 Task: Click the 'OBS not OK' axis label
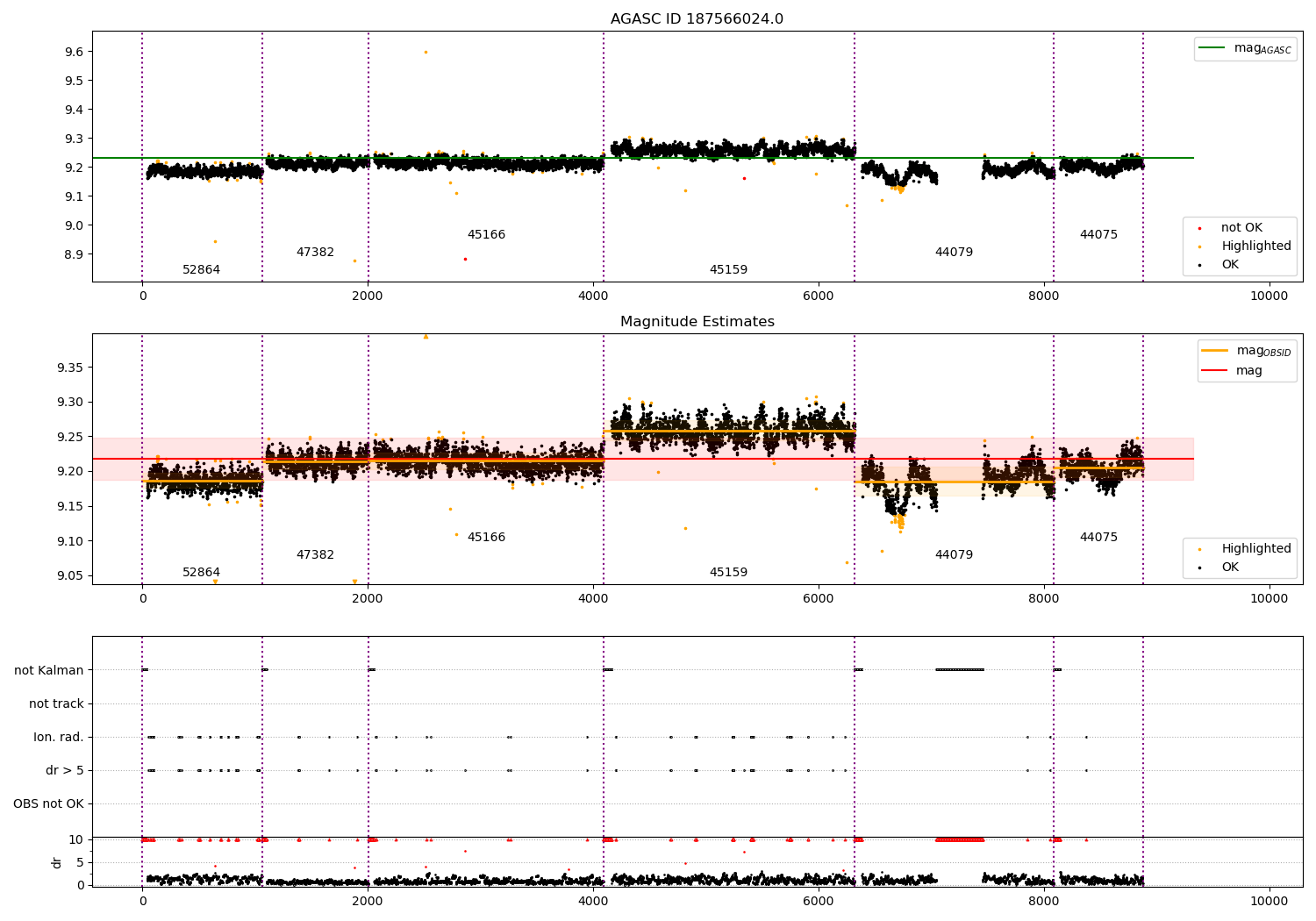pos(48,804)
